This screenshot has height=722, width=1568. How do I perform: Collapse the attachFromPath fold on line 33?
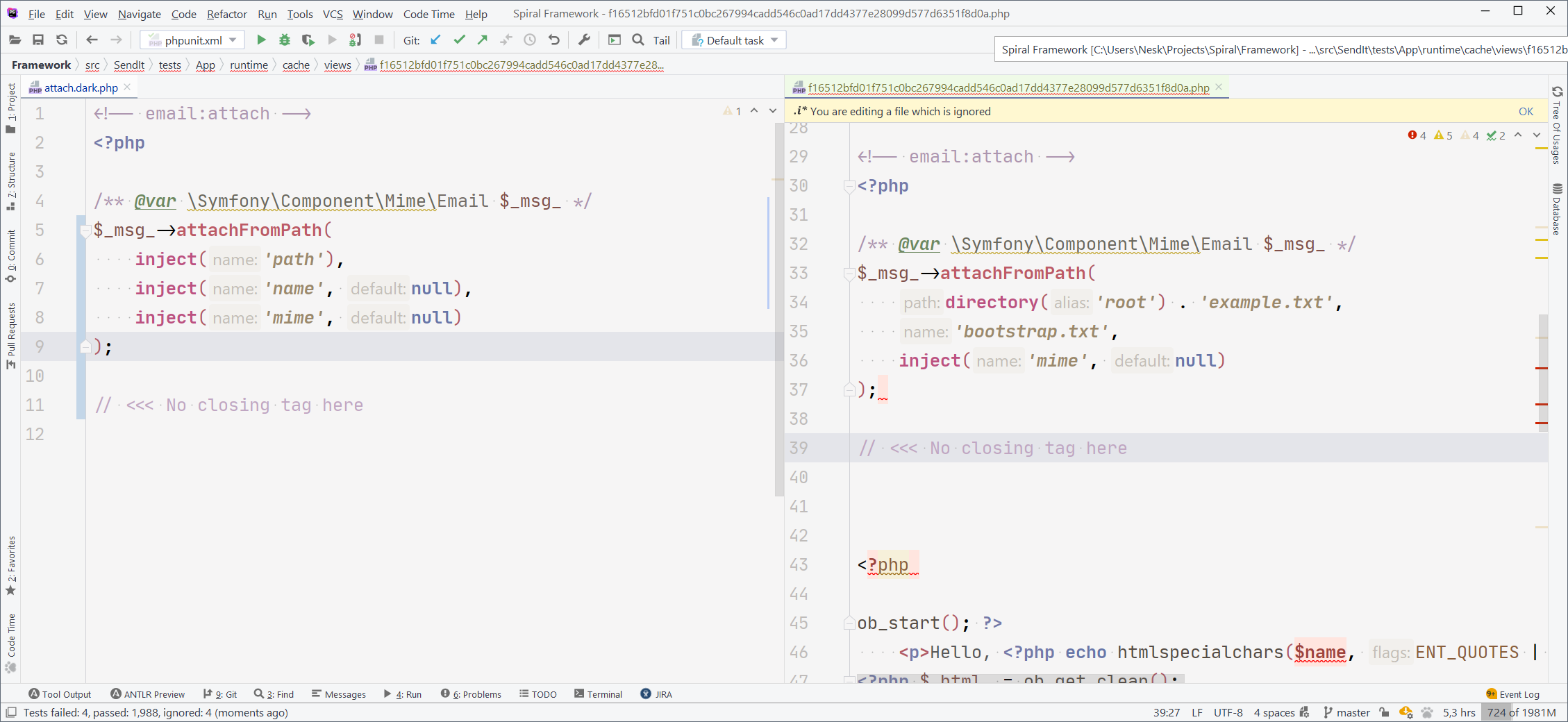point(849,274)
